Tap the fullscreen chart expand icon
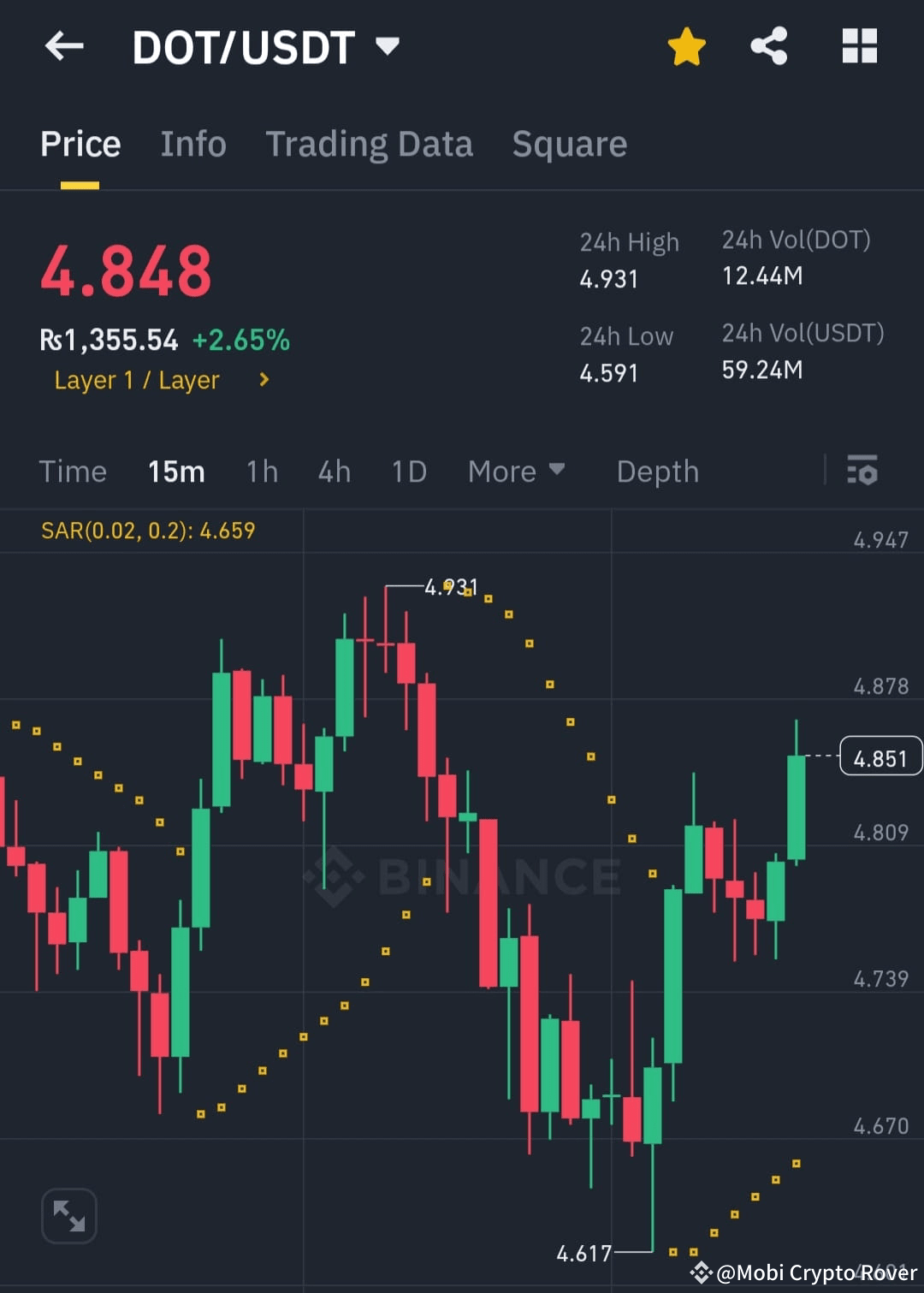The width and height of the screenshot is (924, 1293). [x=69, y=1215]
